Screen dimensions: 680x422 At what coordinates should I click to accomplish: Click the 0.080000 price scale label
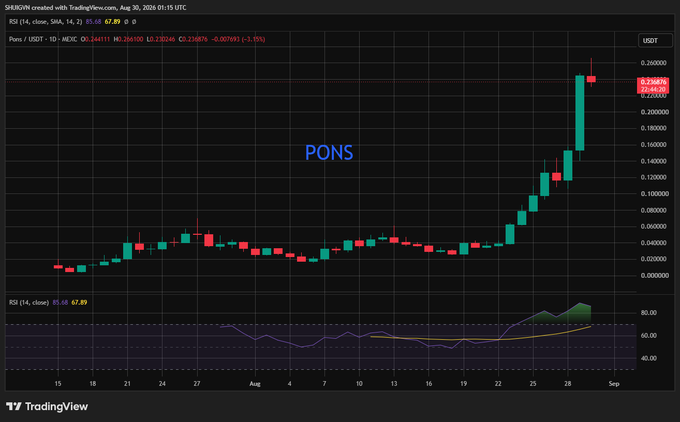coord(655,210)
